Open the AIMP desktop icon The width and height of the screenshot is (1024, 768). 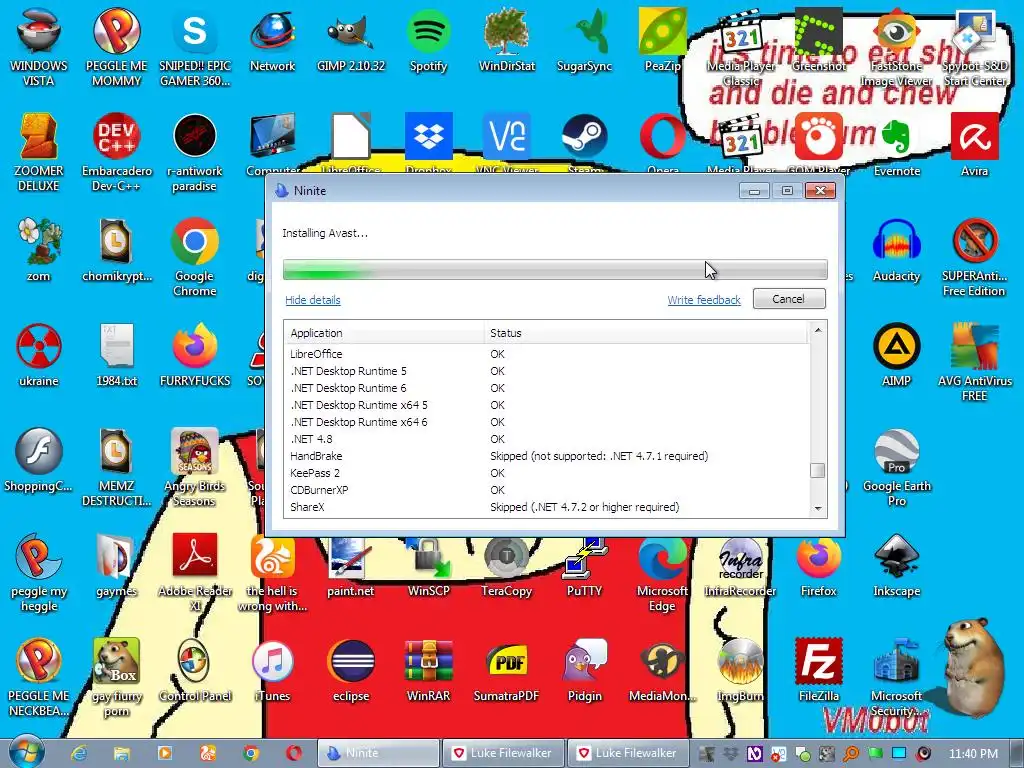(x=897, y=355)
